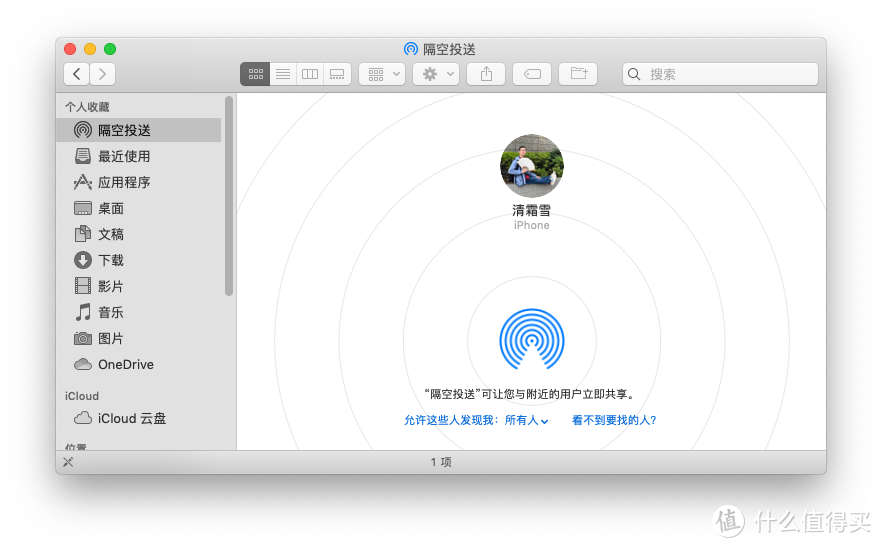Image resolution: width=882 pixels, height=548 pixels.
Task: Open the group-by arrangement dropdown
Action: point(382,74)
